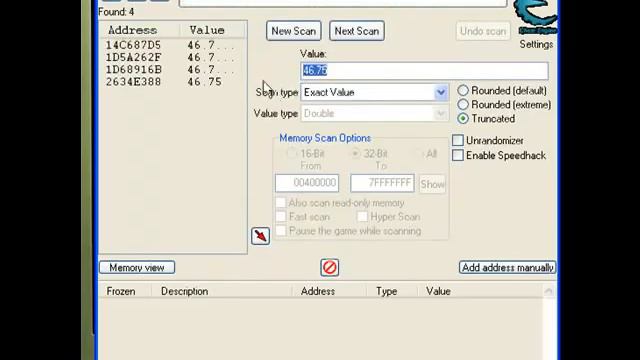Click Add address manually button
This screenshot has width=640, height=360.
pos(507,268)
